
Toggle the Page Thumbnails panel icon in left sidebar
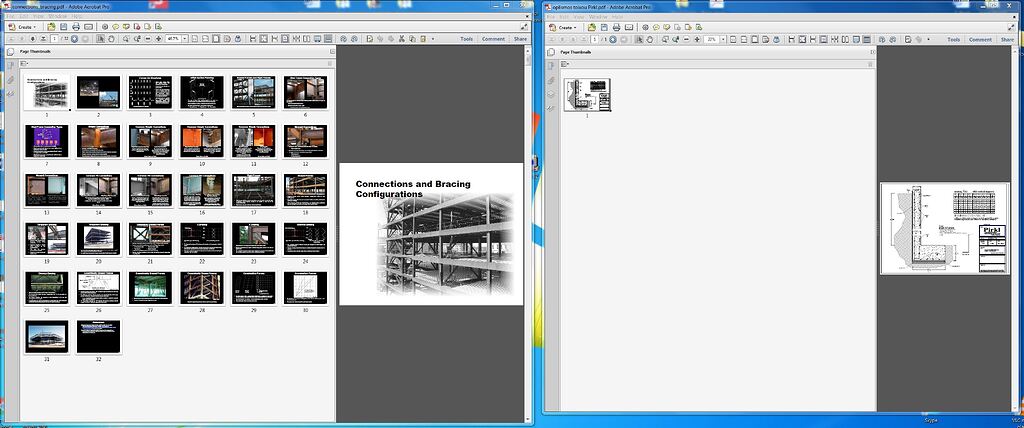[x=10, y=51]
